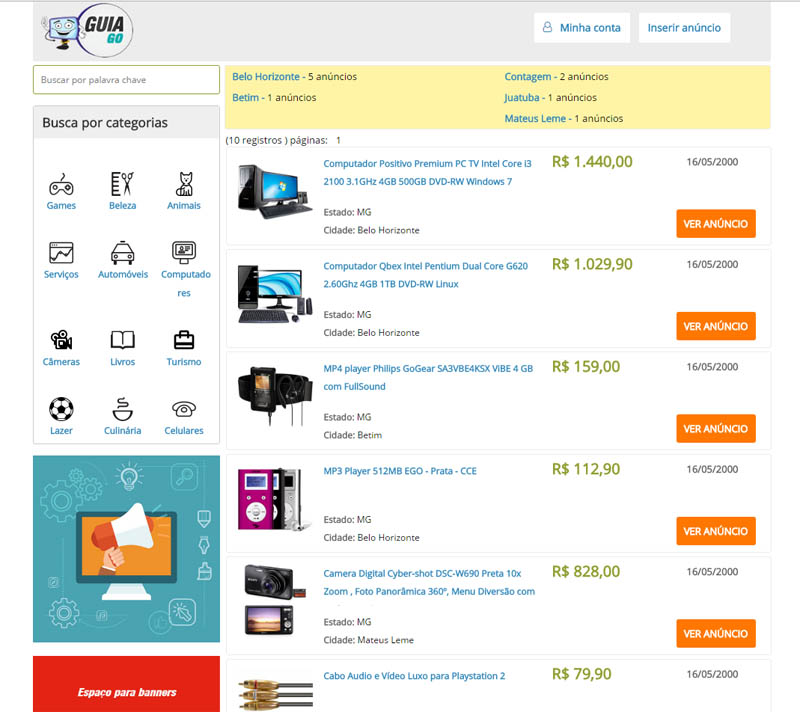The height and width of the screenshot is (712, 800).
Task: Click the R$ 159,00 price
Action: 586,367
